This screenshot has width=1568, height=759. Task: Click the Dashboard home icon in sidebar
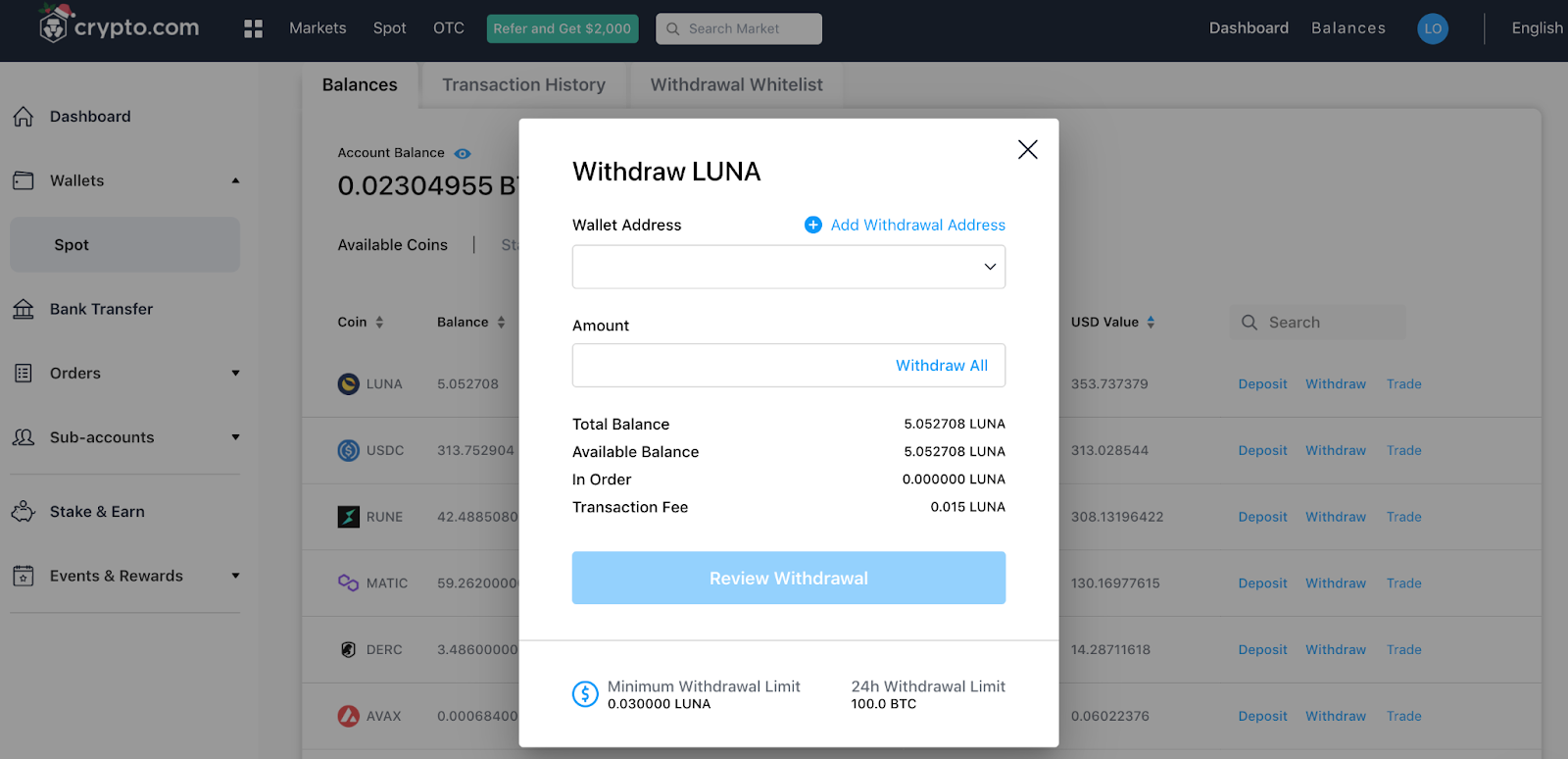click(24, 117)
